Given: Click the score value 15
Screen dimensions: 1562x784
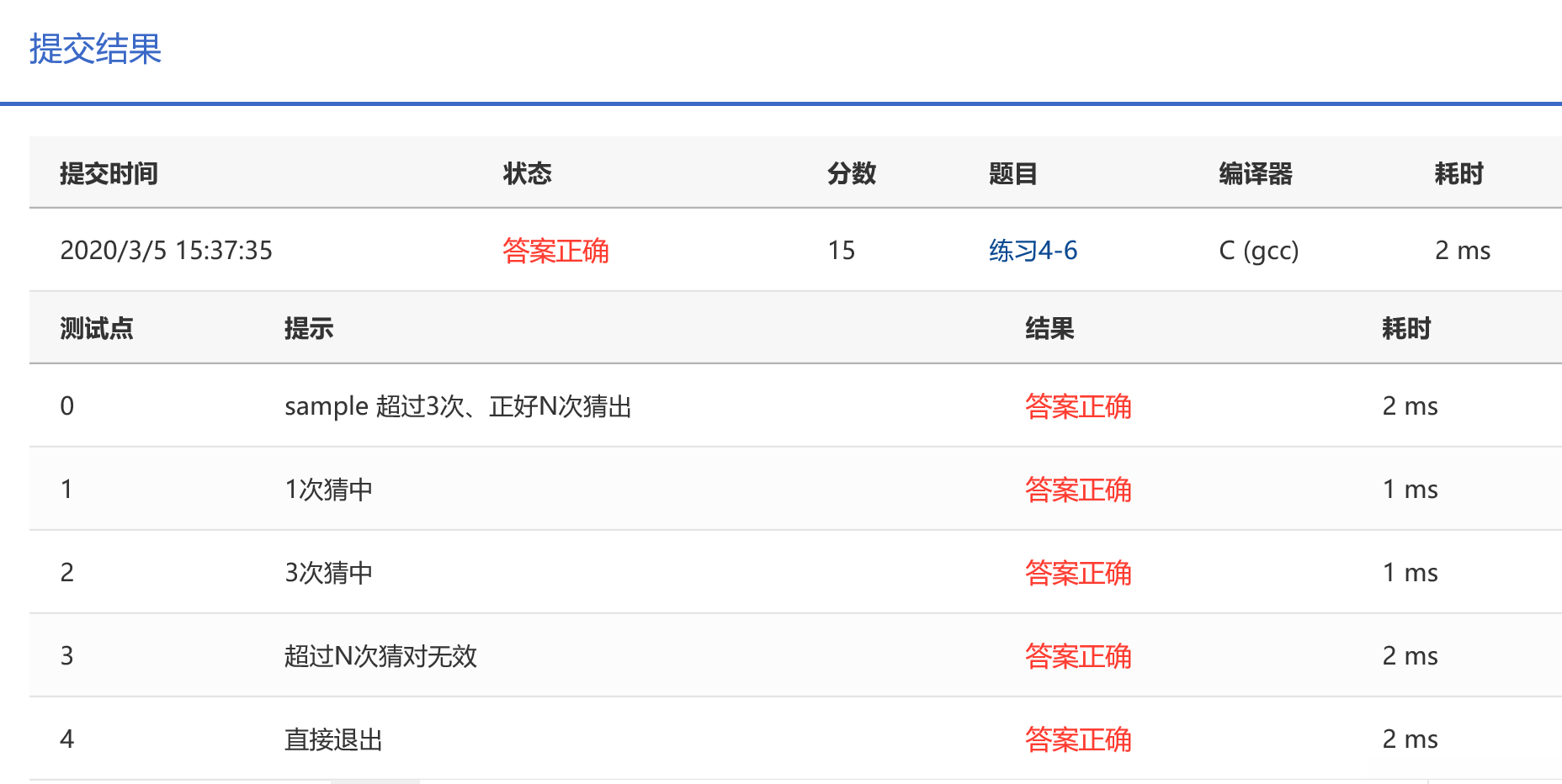Looking at the screenshot, I should [841, 251].
